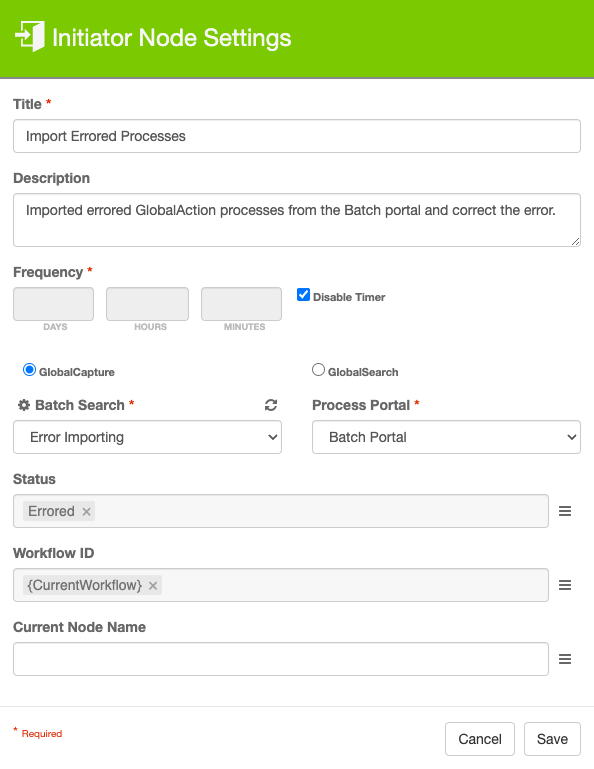594x769 pixels.
Task: Select the GlobalCapture radio button
Action: (29, 370)
